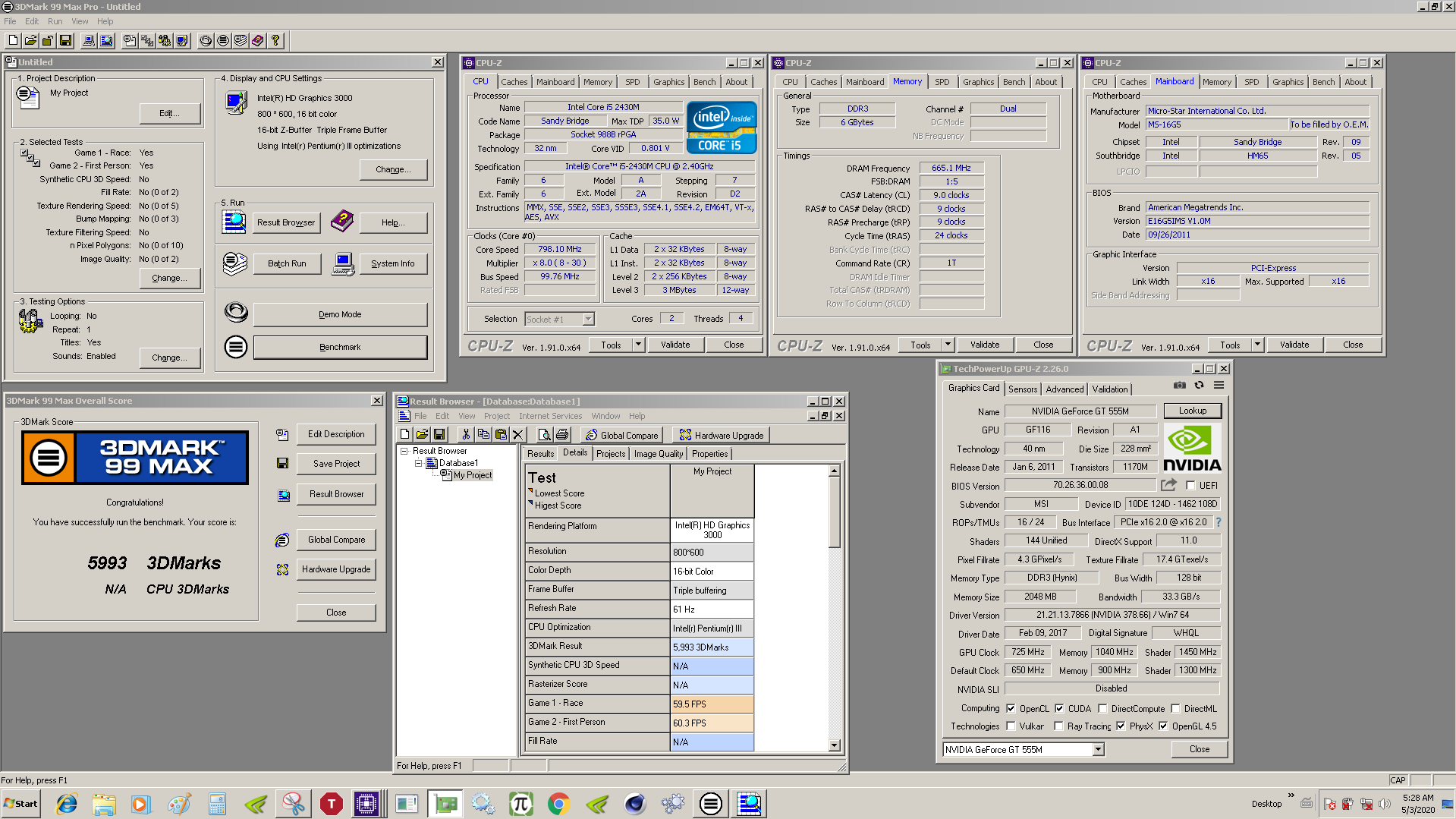Open the GPU-Z hamburger menu icon
This screenshot has width=1456, height=819.
point(1219,385)
